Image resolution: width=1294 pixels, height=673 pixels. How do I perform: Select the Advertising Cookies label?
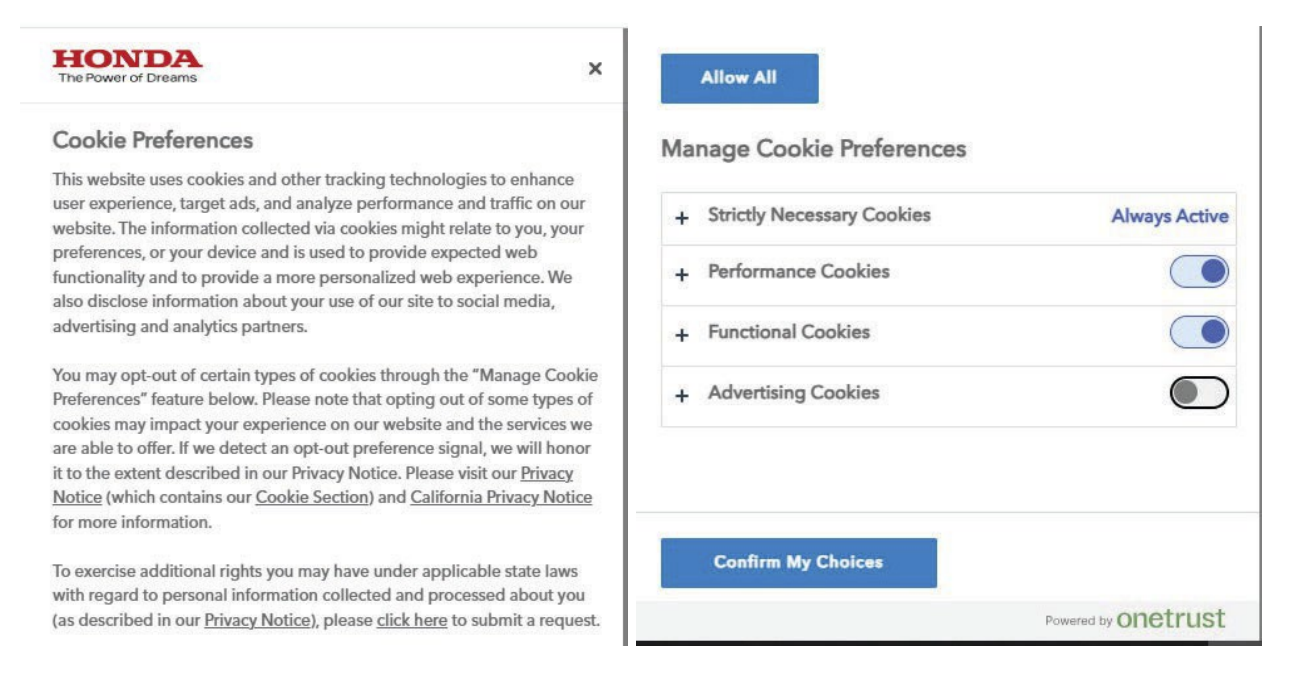793,393
